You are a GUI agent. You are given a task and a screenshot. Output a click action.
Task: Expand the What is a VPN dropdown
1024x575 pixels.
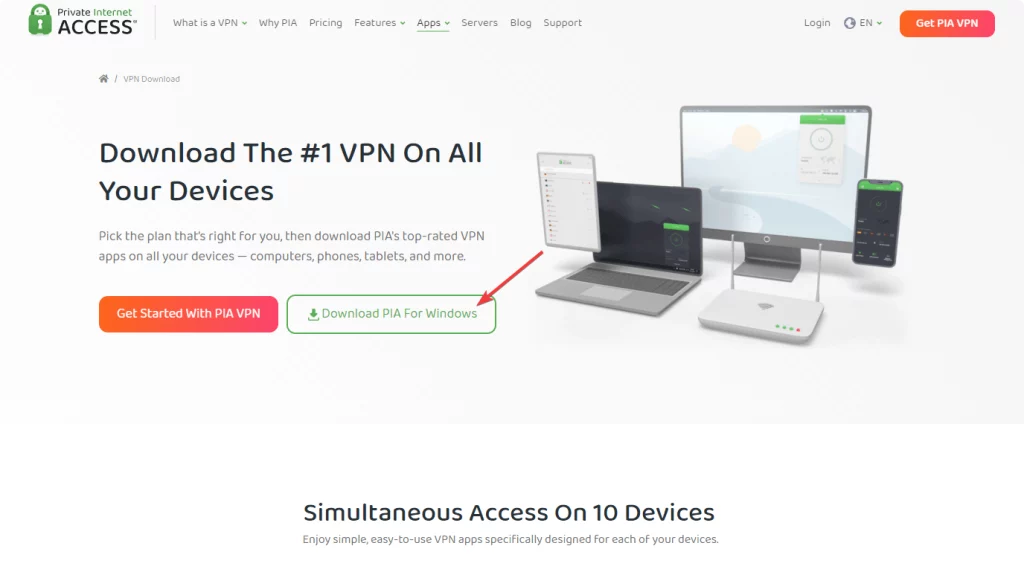point(210,23)
